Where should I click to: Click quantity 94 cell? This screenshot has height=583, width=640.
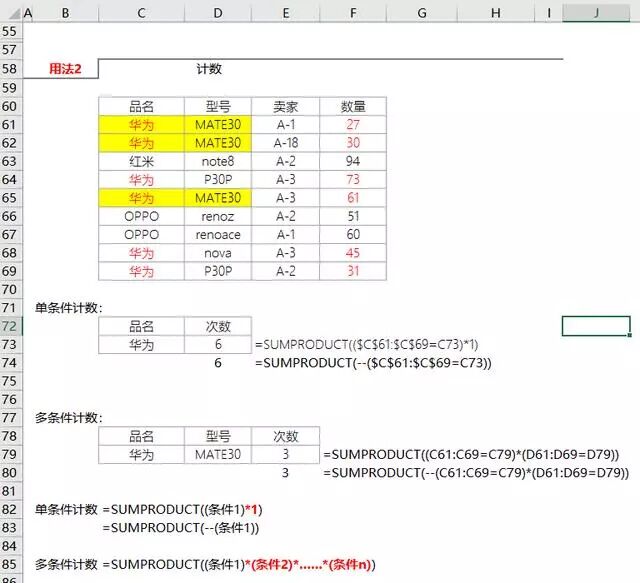353,162
